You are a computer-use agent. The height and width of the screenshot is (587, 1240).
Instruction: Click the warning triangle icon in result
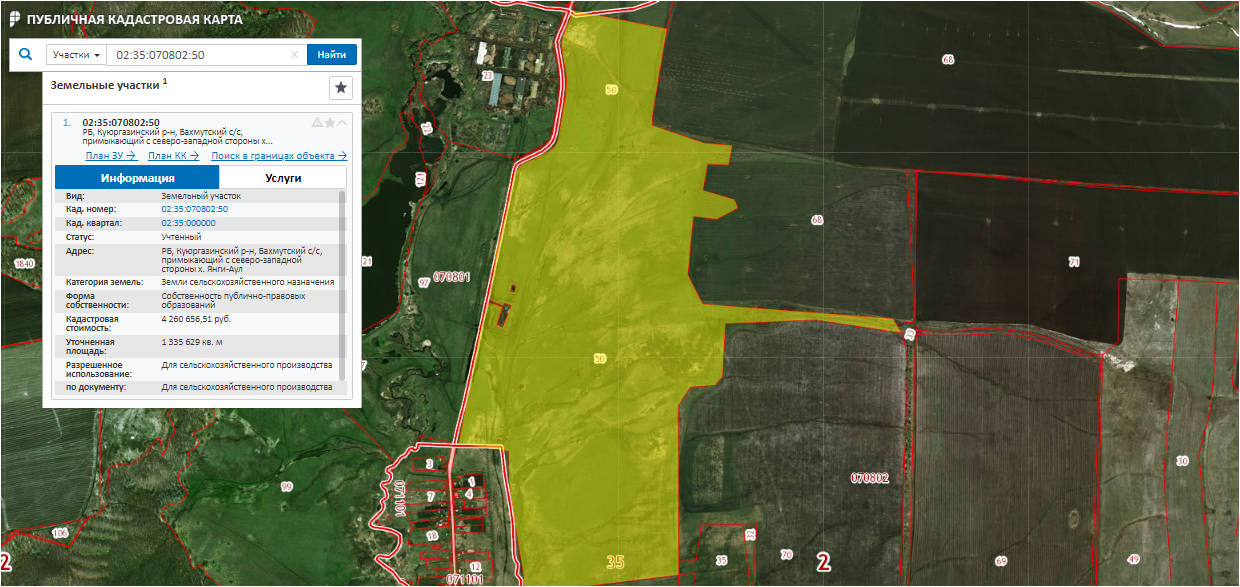tap(317, 123)
